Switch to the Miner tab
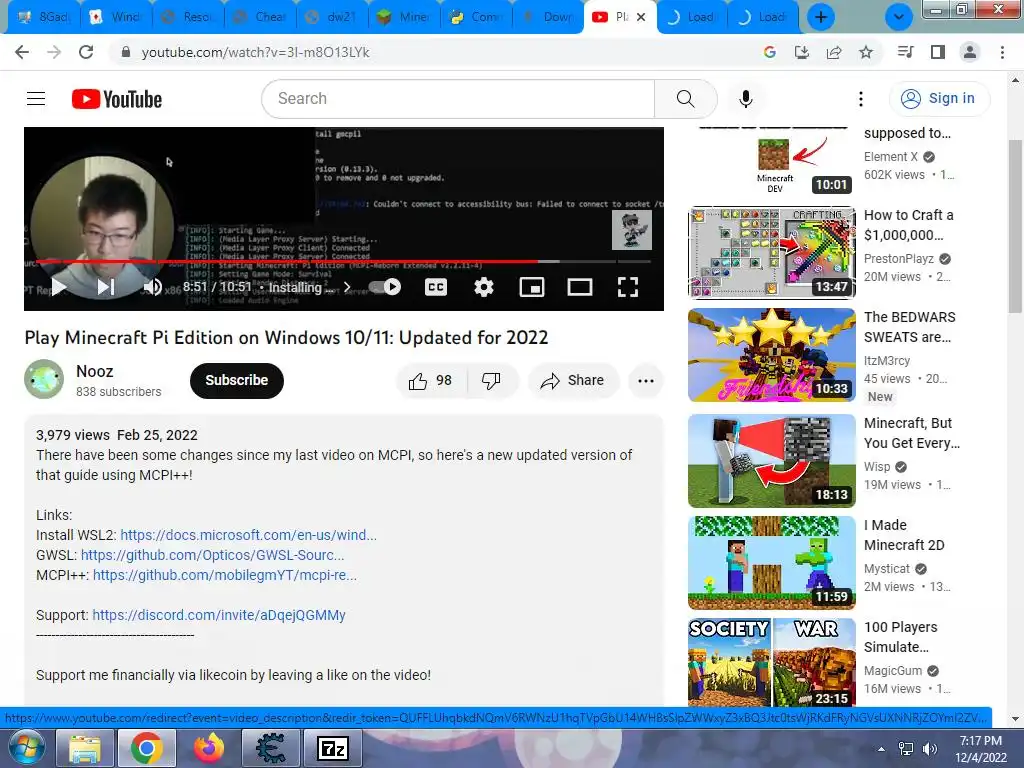Image resolution: width=1024 pixels, height=768 pixels. (x=404, y=17)
